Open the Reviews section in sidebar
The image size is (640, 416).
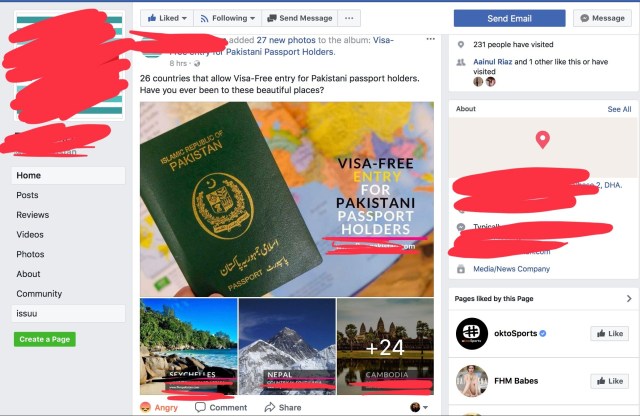tap(33, 215)
